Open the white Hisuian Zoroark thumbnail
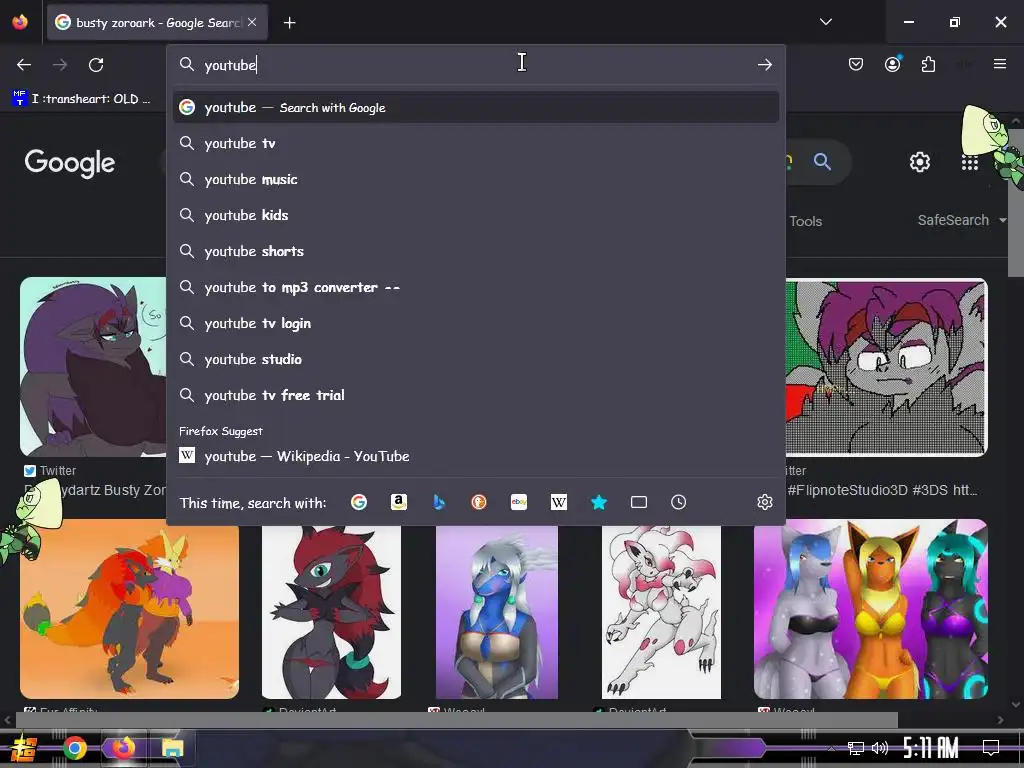This screenshot has width=1024, height=768. [661, 612]
